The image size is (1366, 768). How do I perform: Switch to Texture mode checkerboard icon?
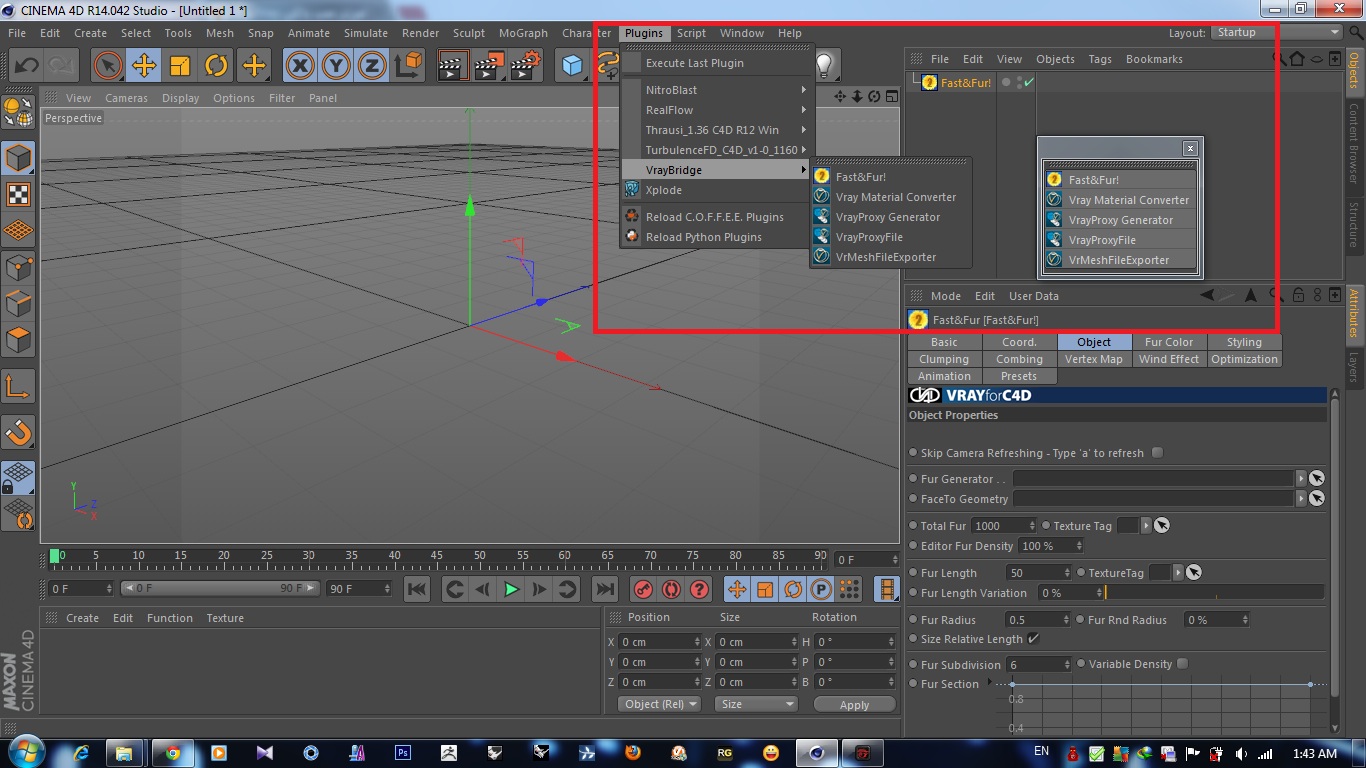(19, 194)
